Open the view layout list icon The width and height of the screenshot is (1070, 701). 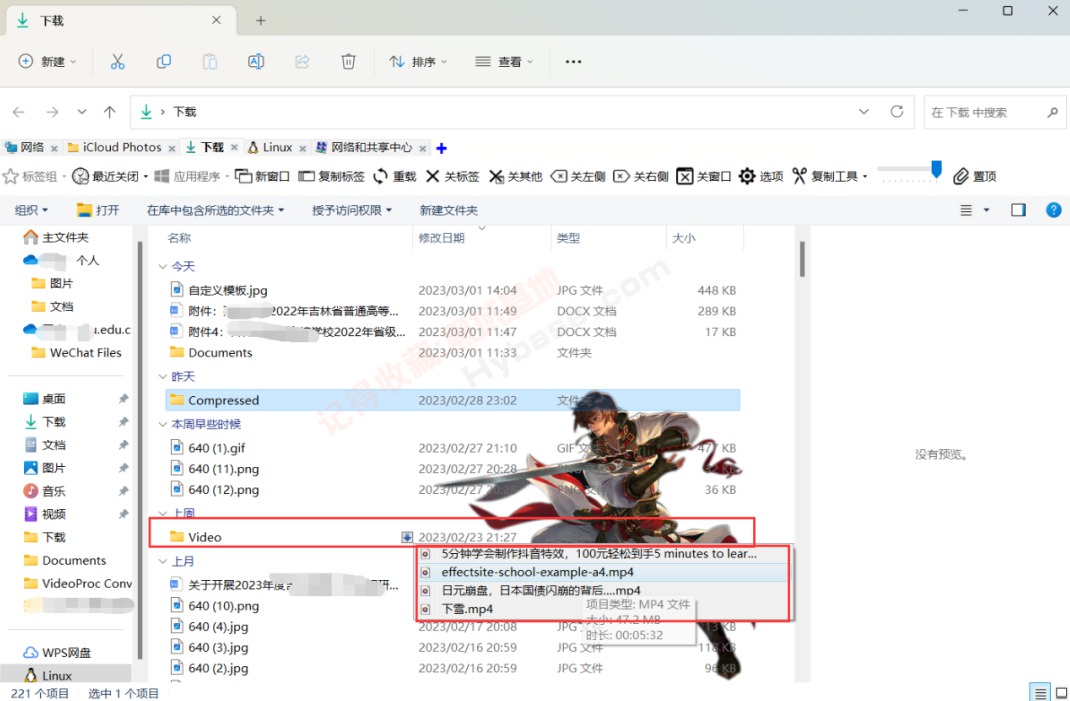click(x=966, y=210)
